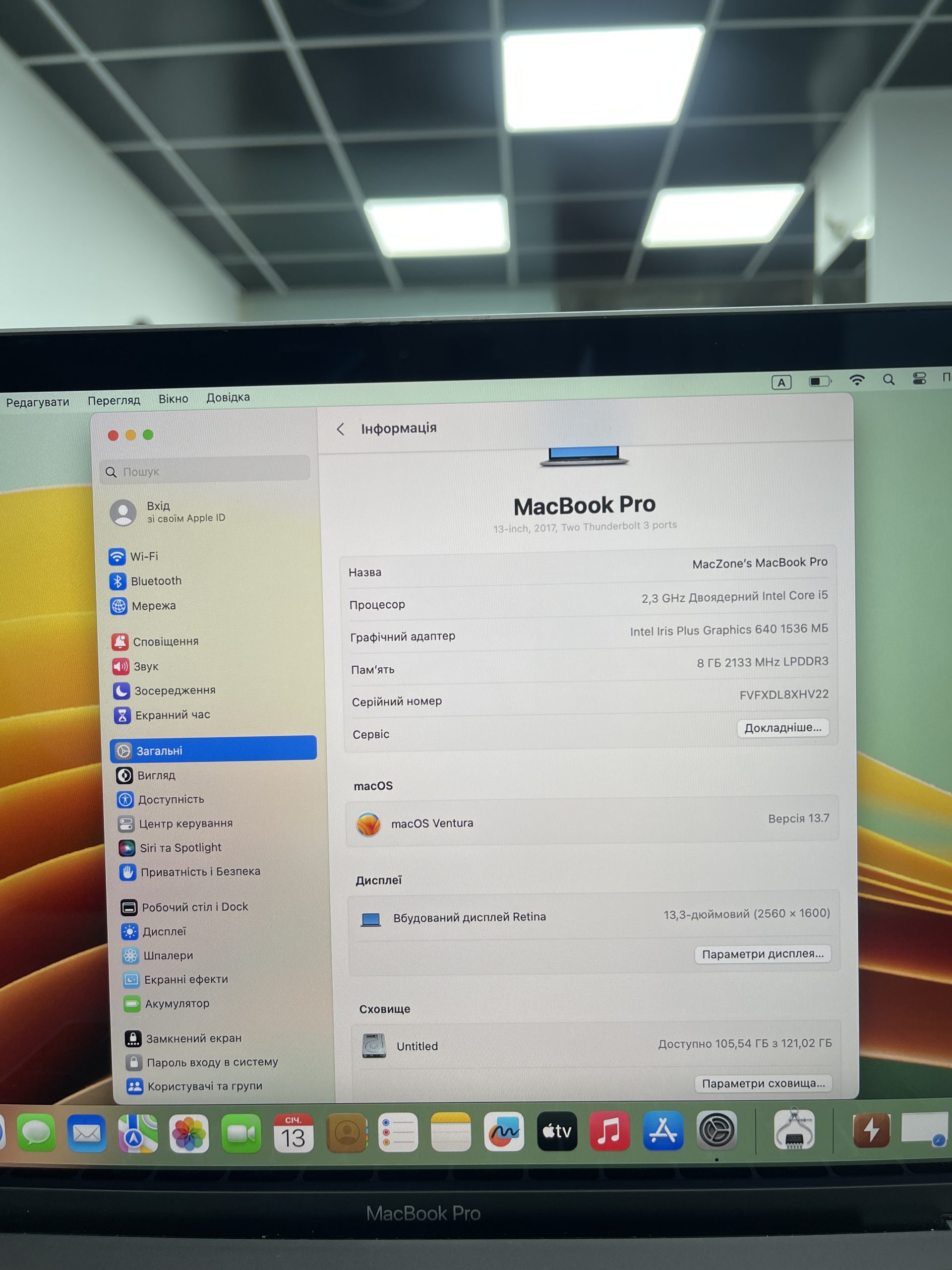Launch Photos from the Dock
Screen dimensions: 952x1270
tap(189, 1134)
